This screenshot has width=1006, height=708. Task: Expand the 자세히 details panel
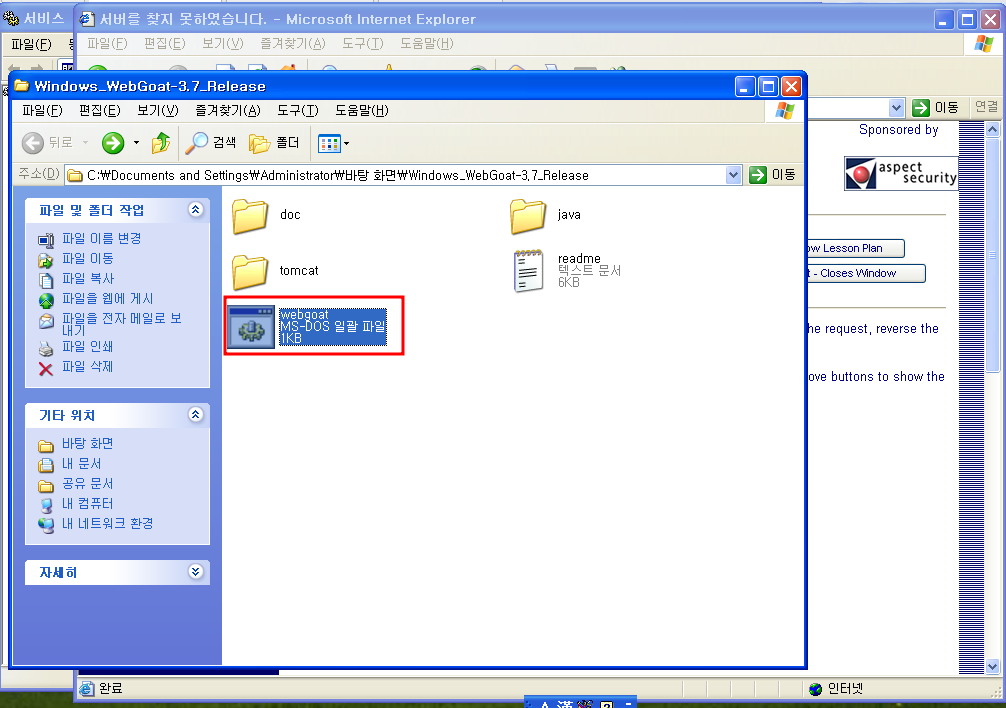(x=196, y=571)
